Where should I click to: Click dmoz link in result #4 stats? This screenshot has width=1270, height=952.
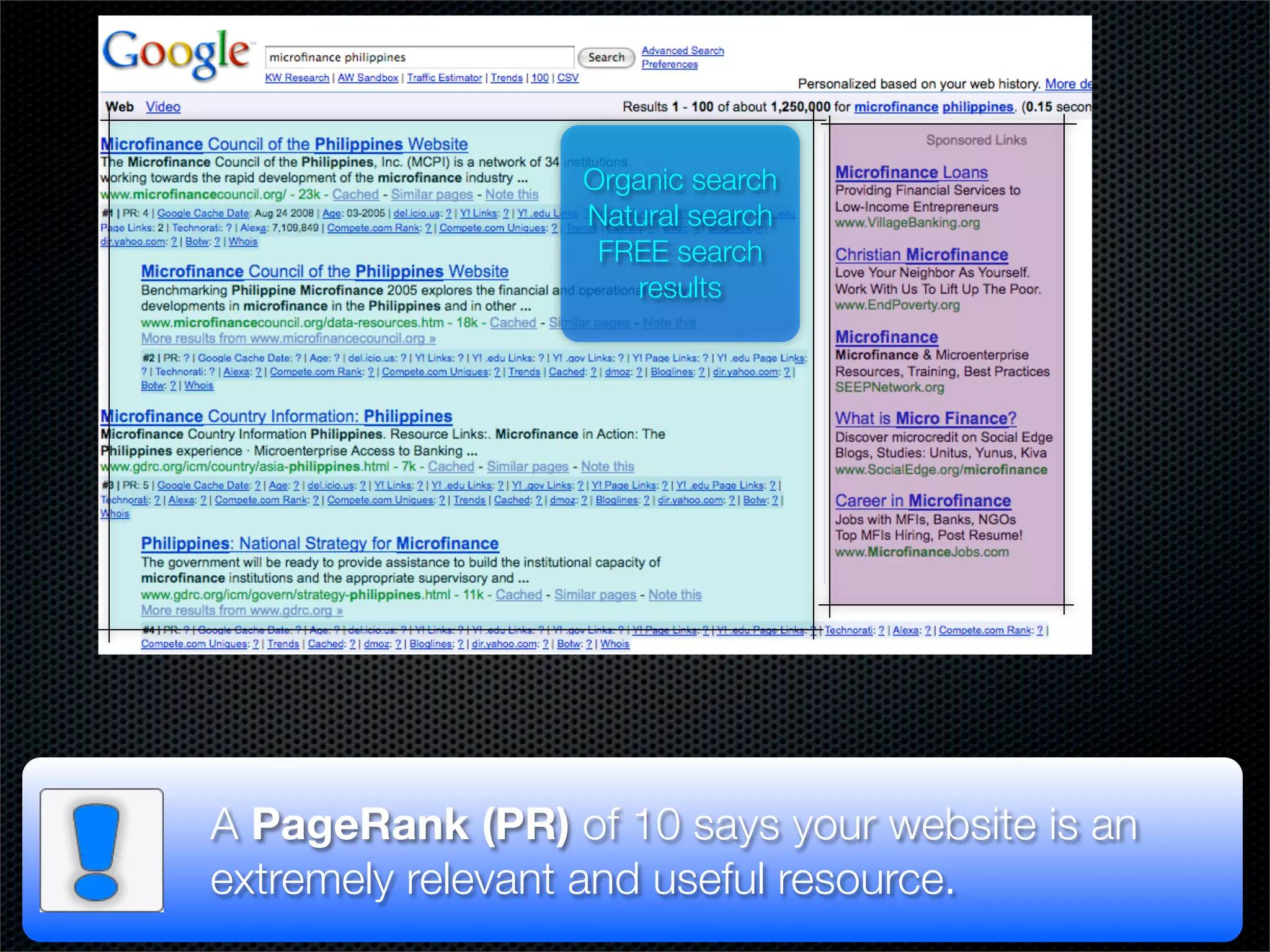click(x=377, y=644)
